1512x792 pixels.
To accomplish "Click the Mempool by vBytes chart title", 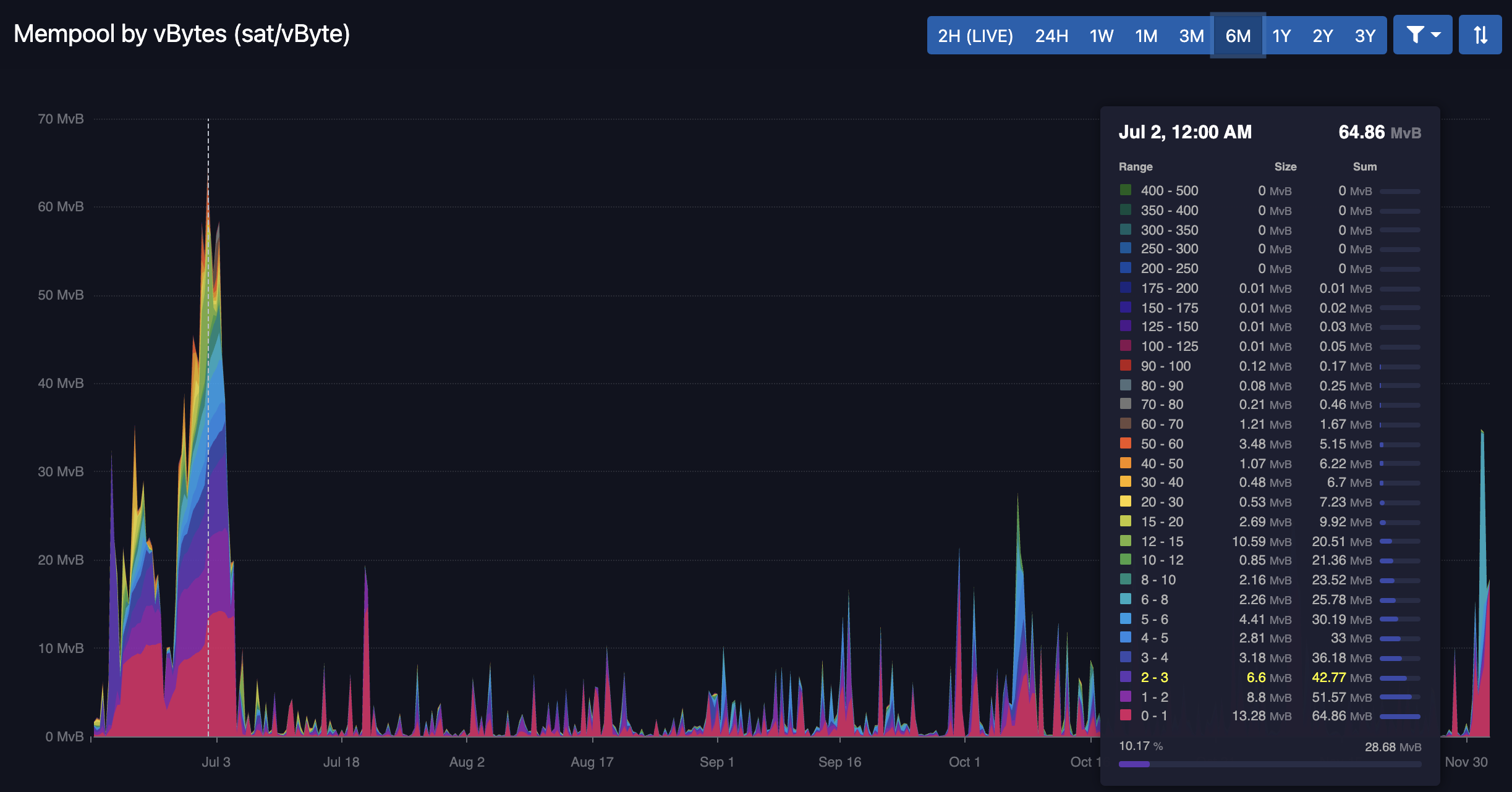I will pyautogui.click(x=182, y=33).
